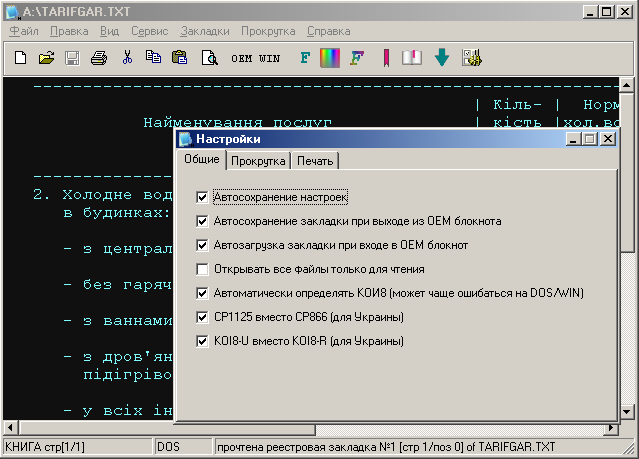Close the Настройки dialog
639x459 pixels.
tap(608, 139)
